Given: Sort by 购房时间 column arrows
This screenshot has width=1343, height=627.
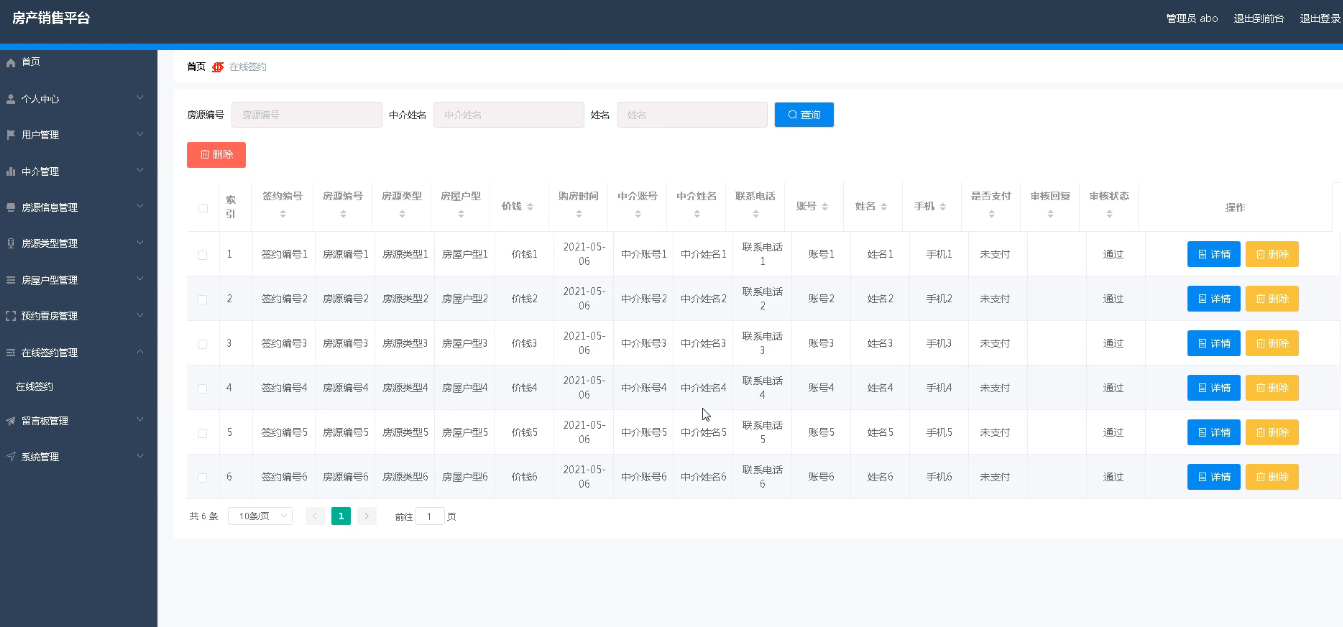Looking at the screenshot, I should point(578,214).
